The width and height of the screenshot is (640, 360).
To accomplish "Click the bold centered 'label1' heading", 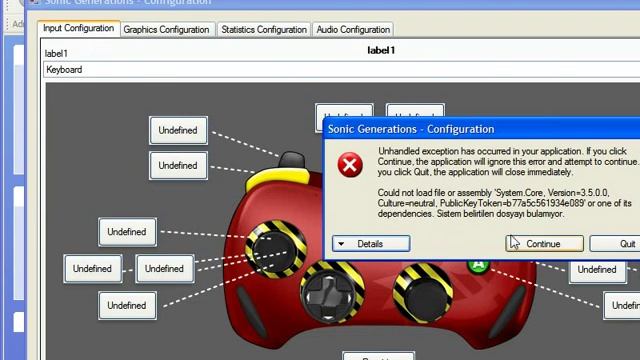I will click(381, 50).
